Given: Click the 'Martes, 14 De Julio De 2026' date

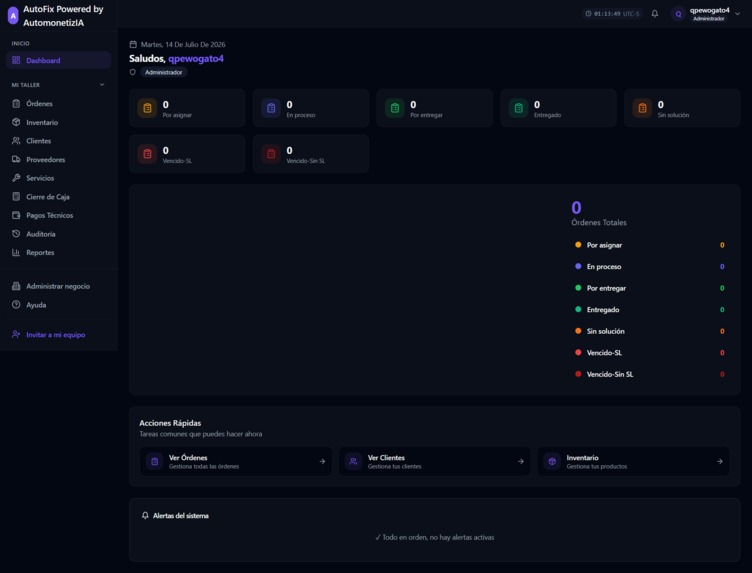Looking at the screenshot, I should click(183, 45).
